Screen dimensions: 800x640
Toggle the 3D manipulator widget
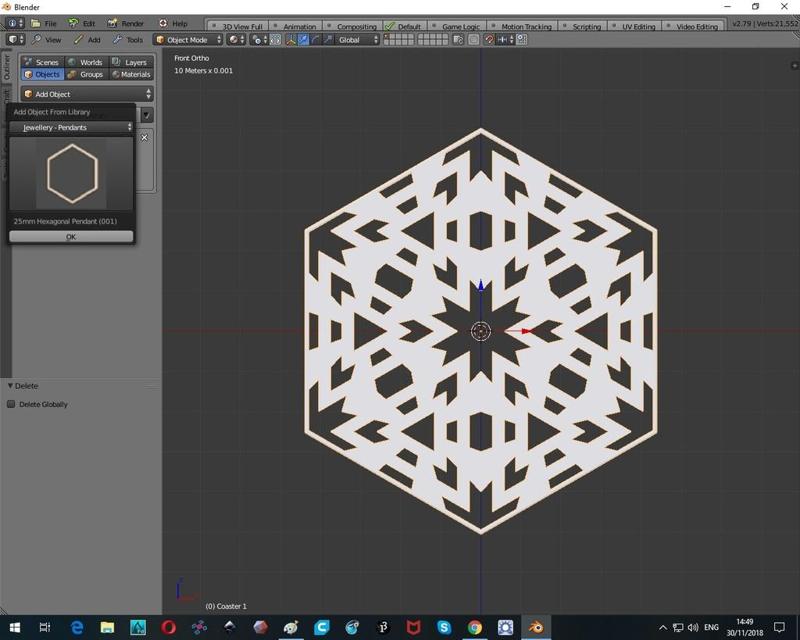[x=290, y=40]
